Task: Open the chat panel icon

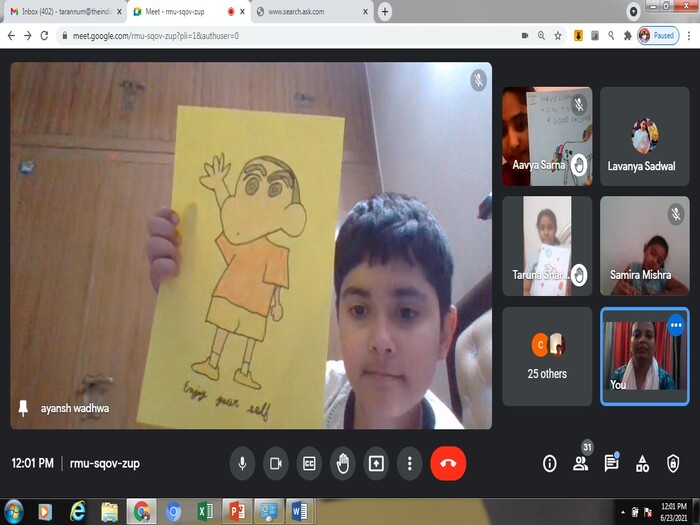Action: pos(611,463)
